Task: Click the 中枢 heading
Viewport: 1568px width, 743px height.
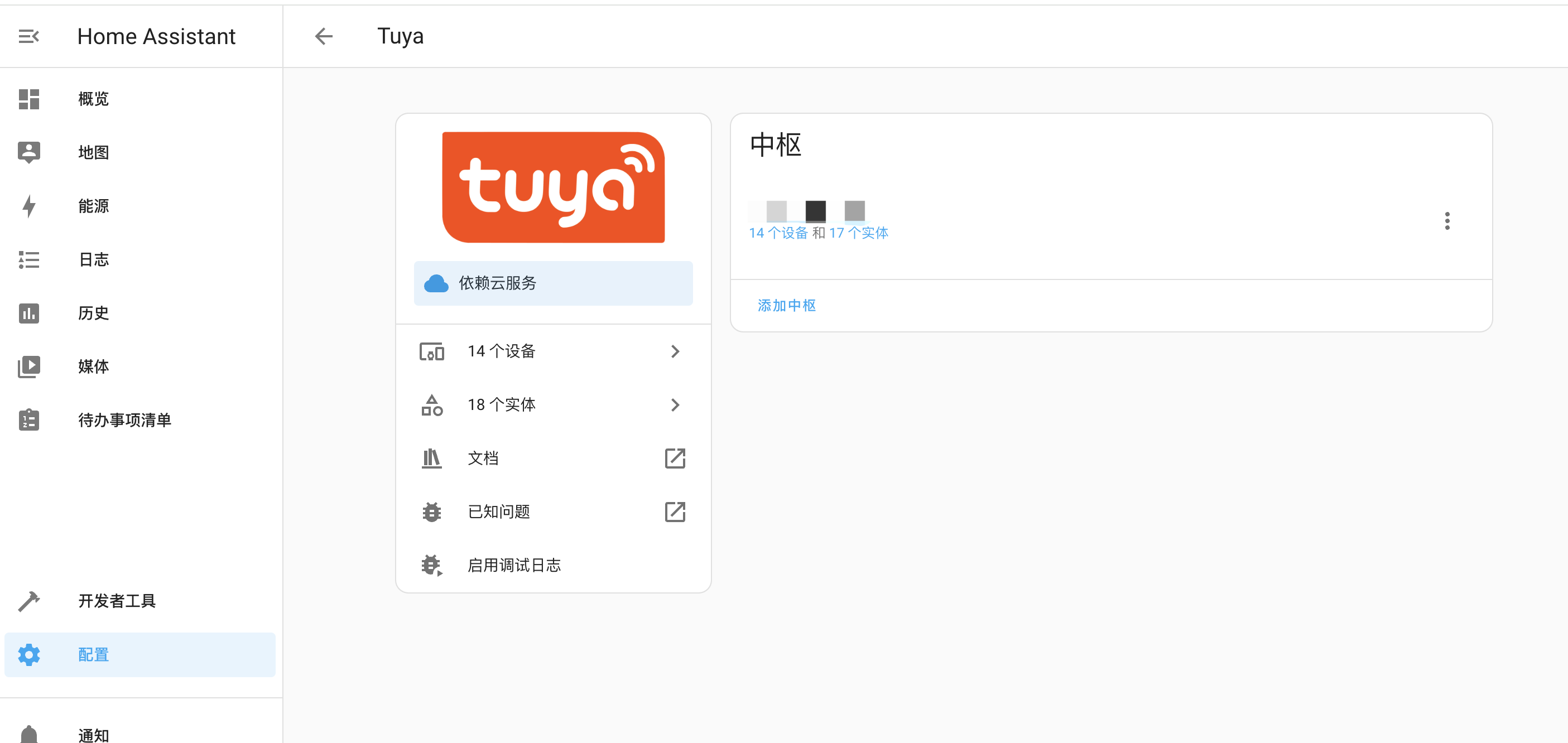Action: pyautogui.click(x=776, y=145)
